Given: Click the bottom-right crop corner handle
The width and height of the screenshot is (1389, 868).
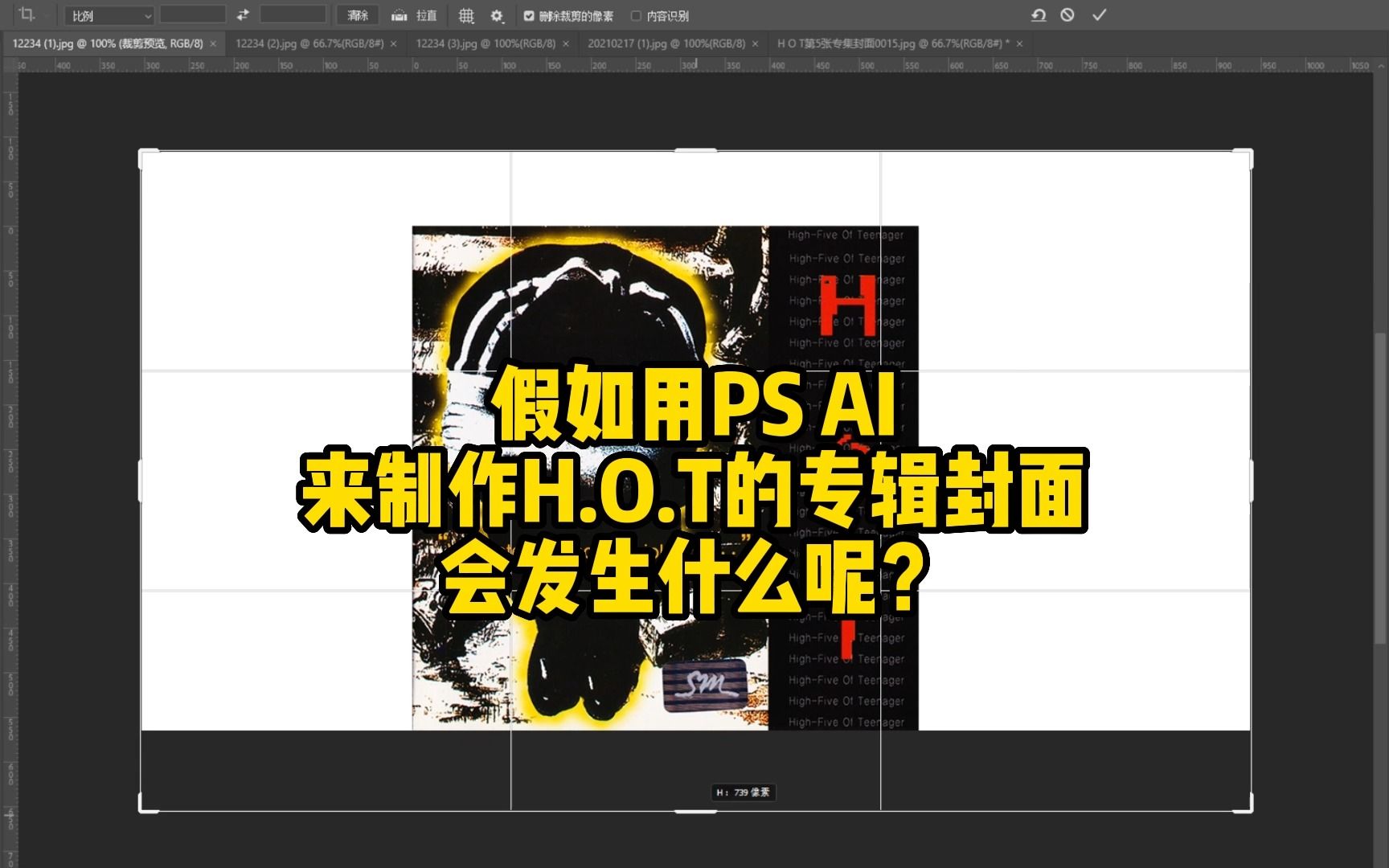Looking at the screenshot, I should click(x=1249, y=808).
